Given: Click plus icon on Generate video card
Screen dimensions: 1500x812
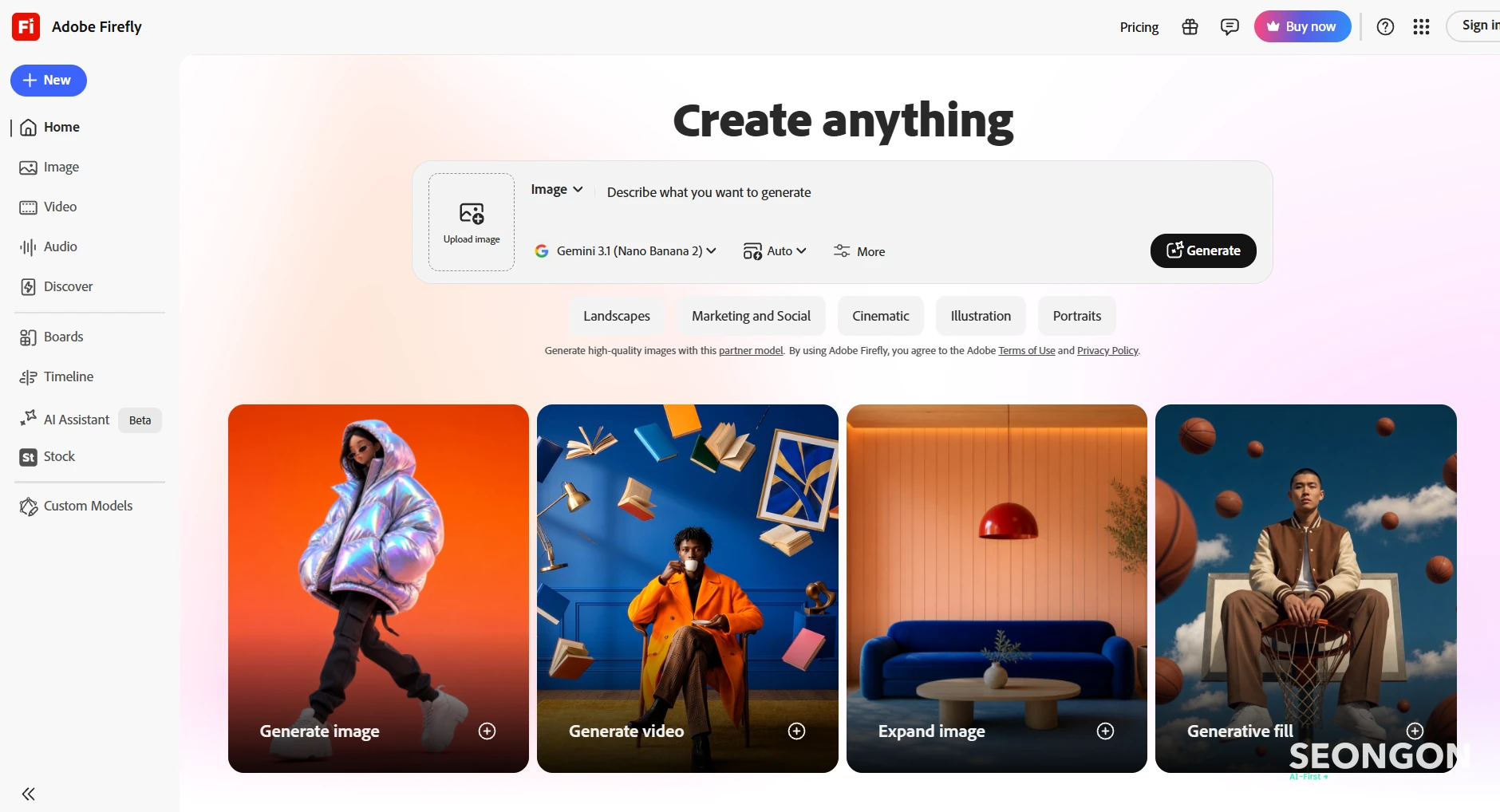Looking at the screenshot, I should [x=796, y=731].
